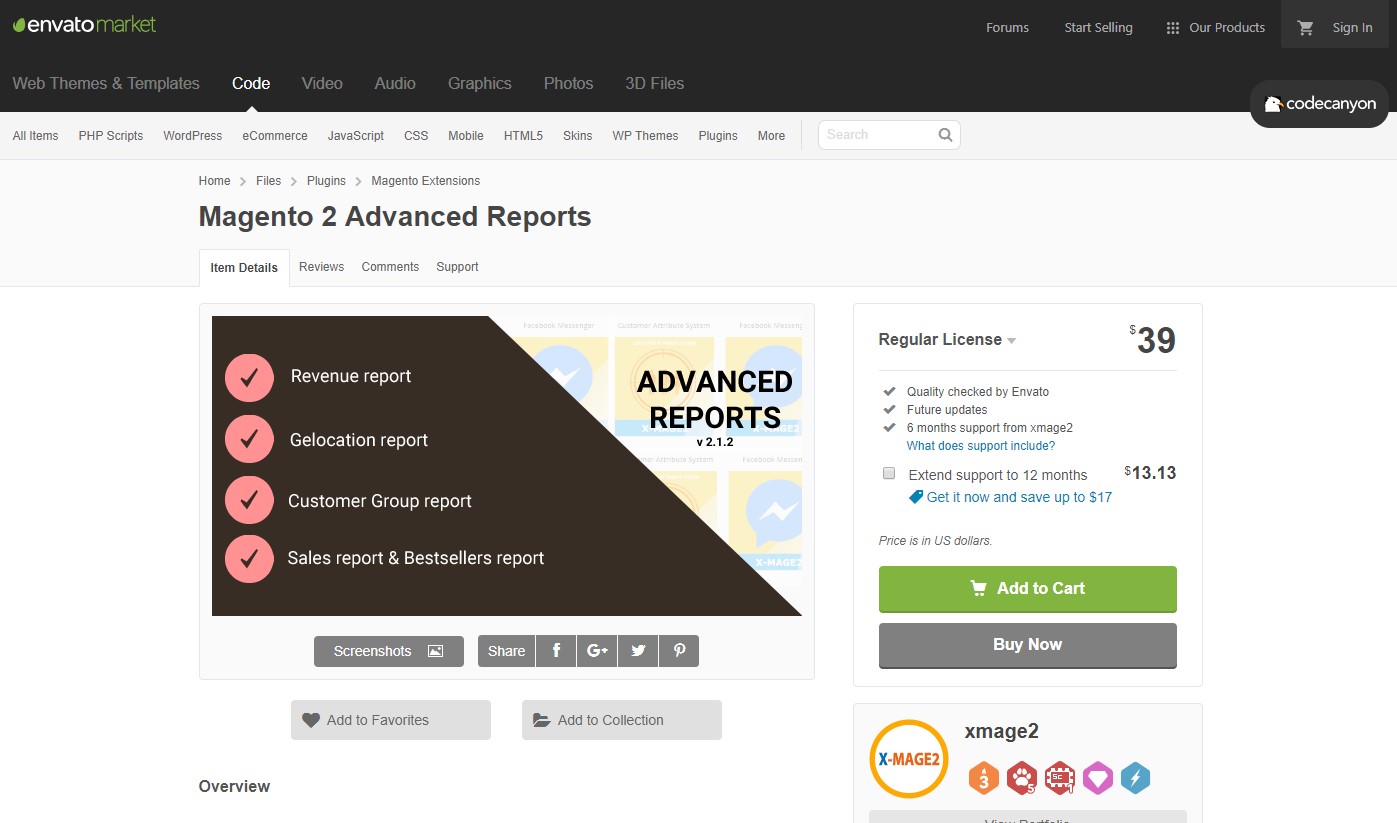
Task: Open the xmage2 author name link
Action: [1002, 731]
